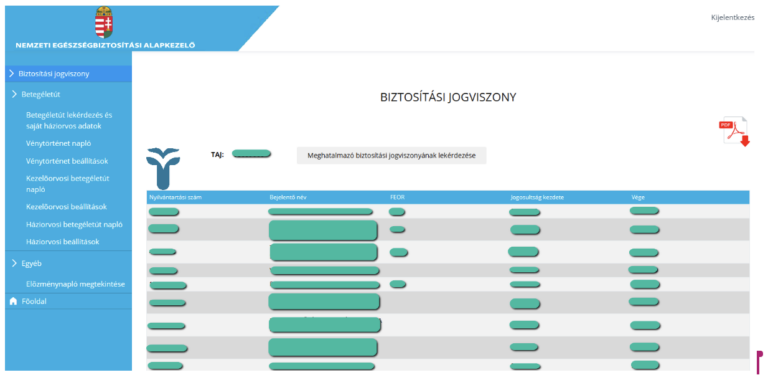Click the home icon beside Főoldal
Image resolution: width=768 pixels, height=385 pixels.
coord(13,301)
